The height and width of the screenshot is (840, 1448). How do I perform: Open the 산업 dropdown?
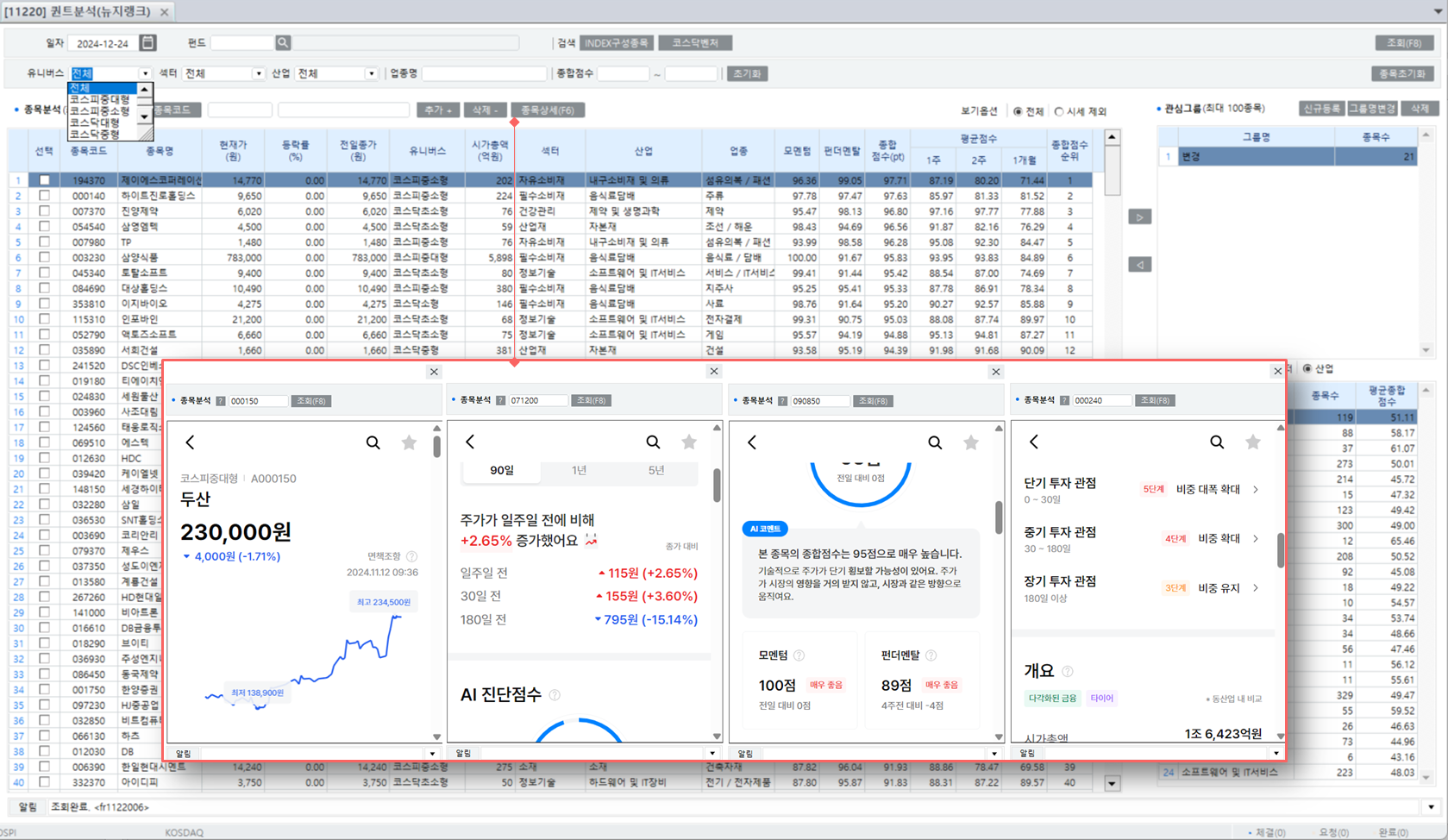click(371, 74)
